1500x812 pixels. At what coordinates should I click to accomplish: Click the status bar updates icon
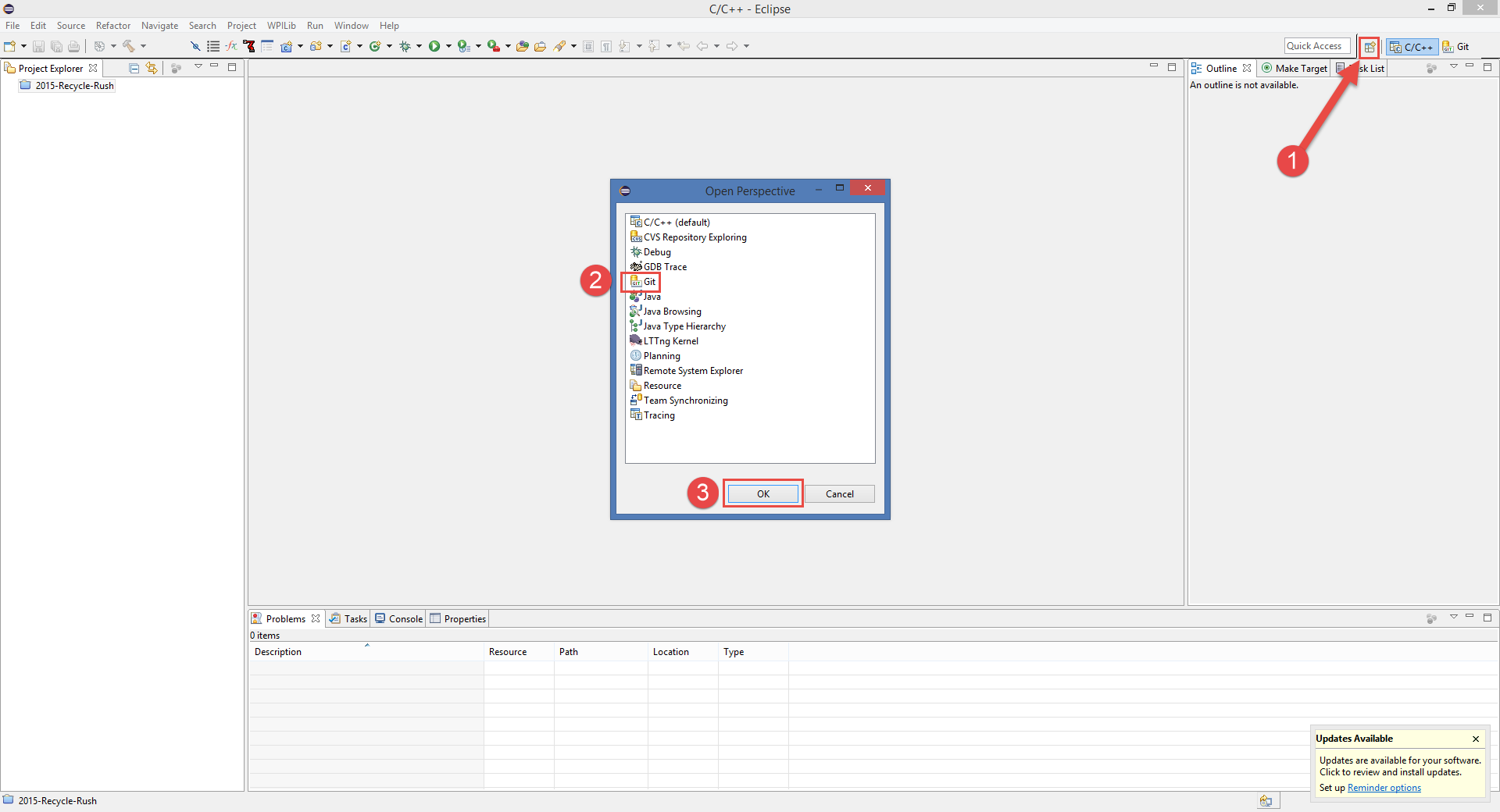1266,800
